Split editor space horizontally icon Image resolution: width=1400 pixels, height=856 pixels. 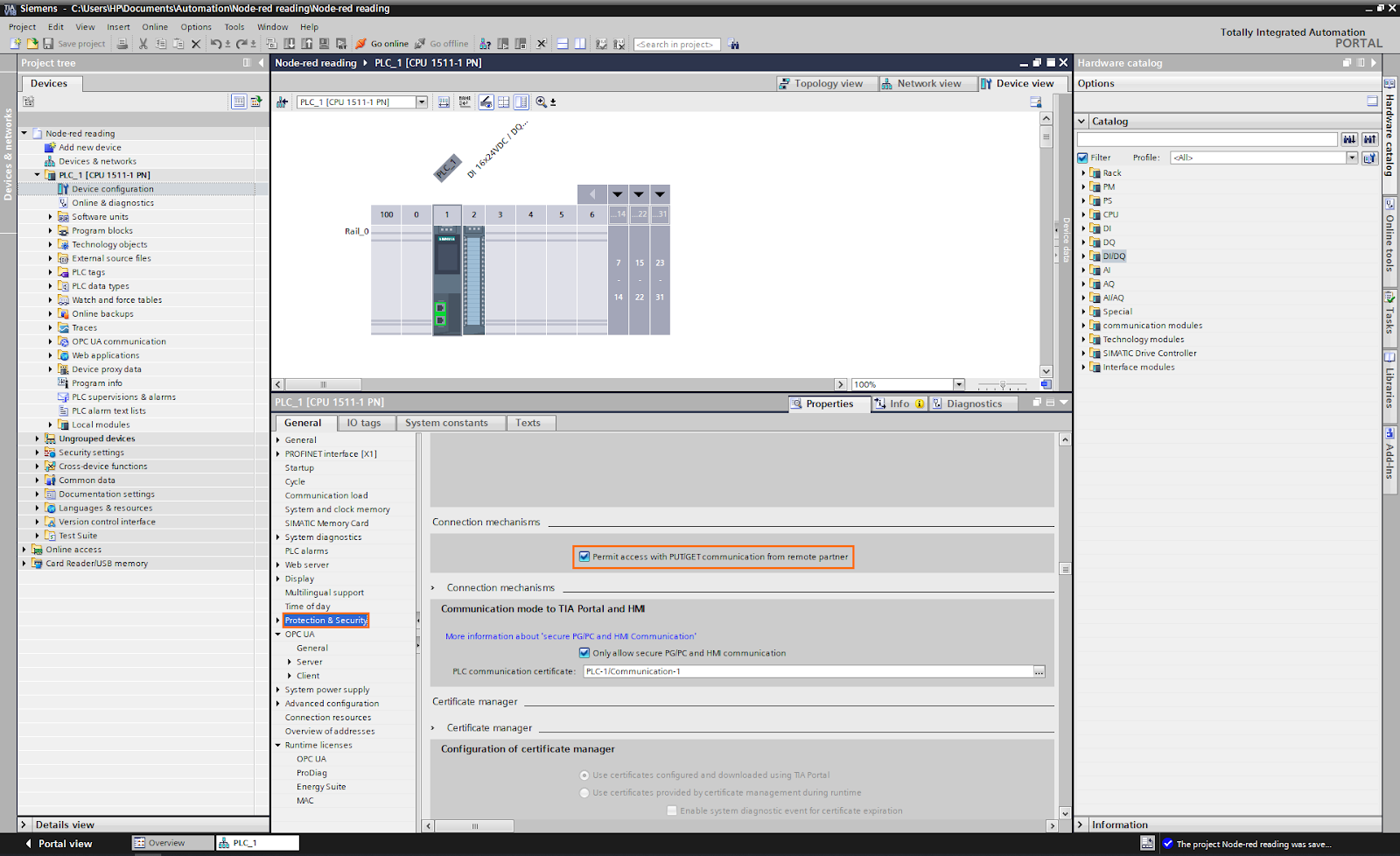point(563,44)
